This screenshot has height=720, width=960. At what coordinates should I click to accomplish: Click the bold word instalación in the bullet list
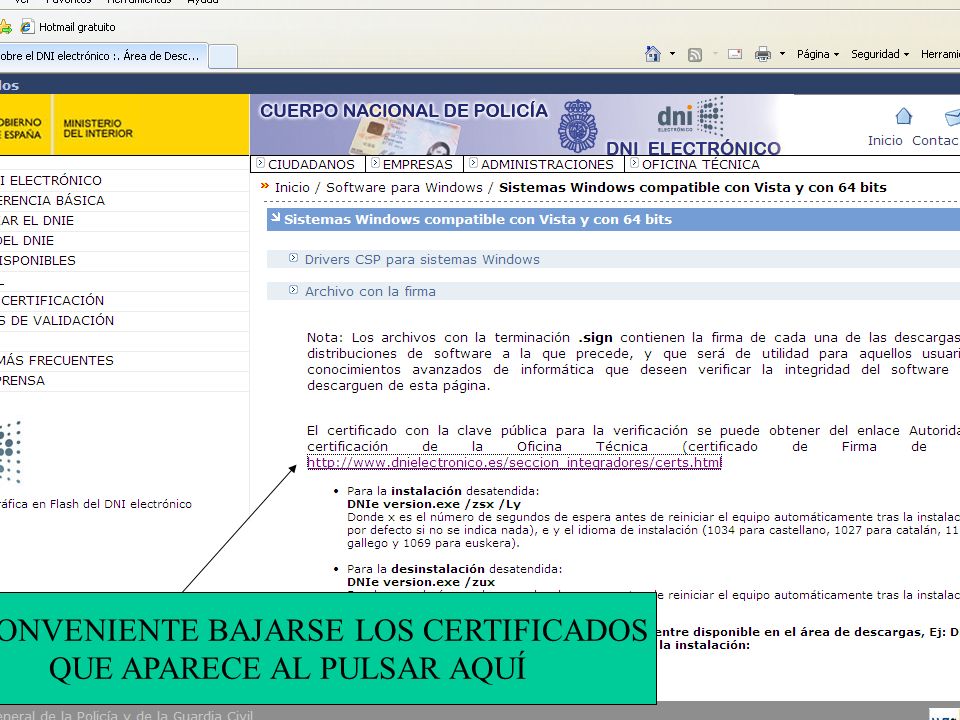coord(426,491)
